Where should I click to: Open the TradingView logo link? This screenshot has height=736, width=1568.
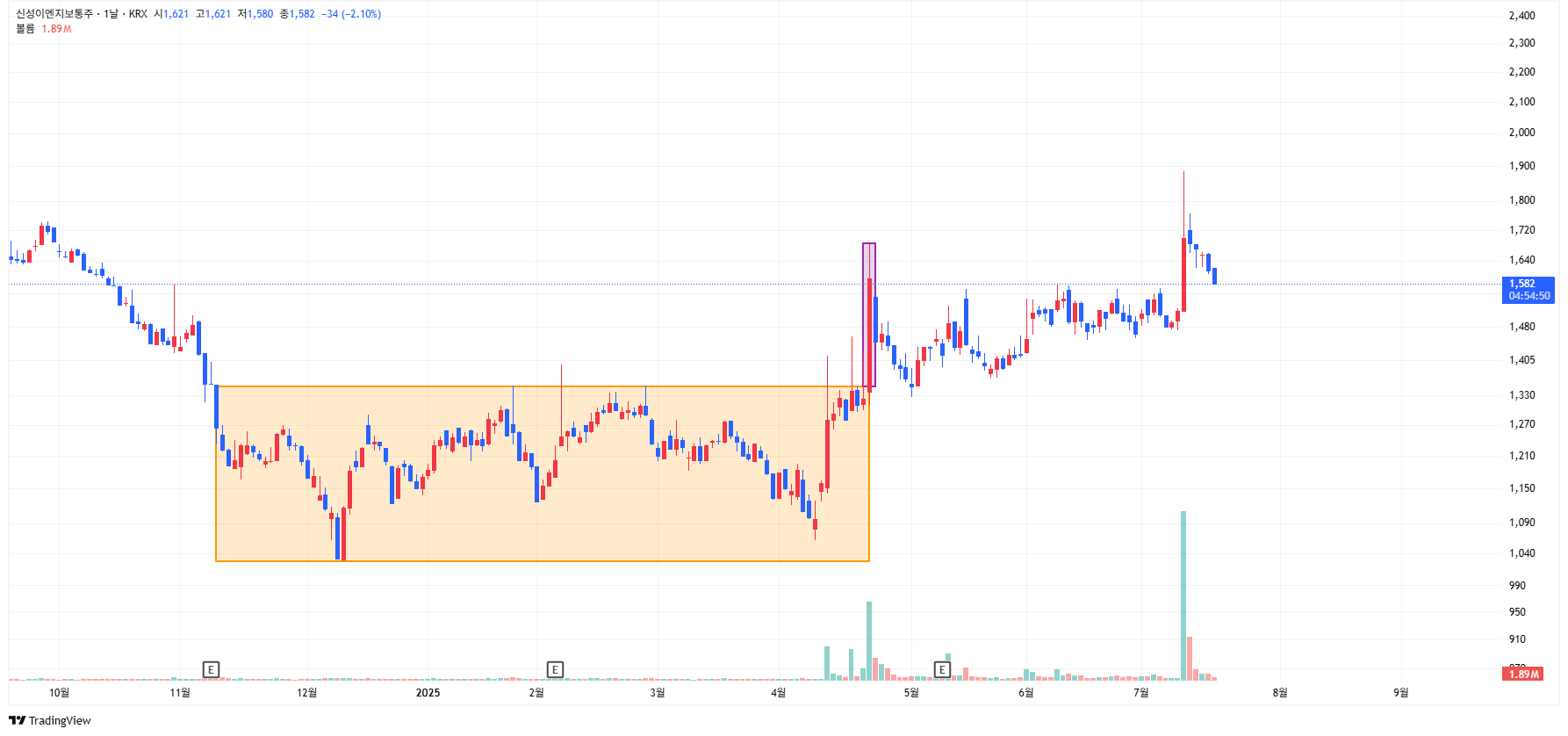50,721
